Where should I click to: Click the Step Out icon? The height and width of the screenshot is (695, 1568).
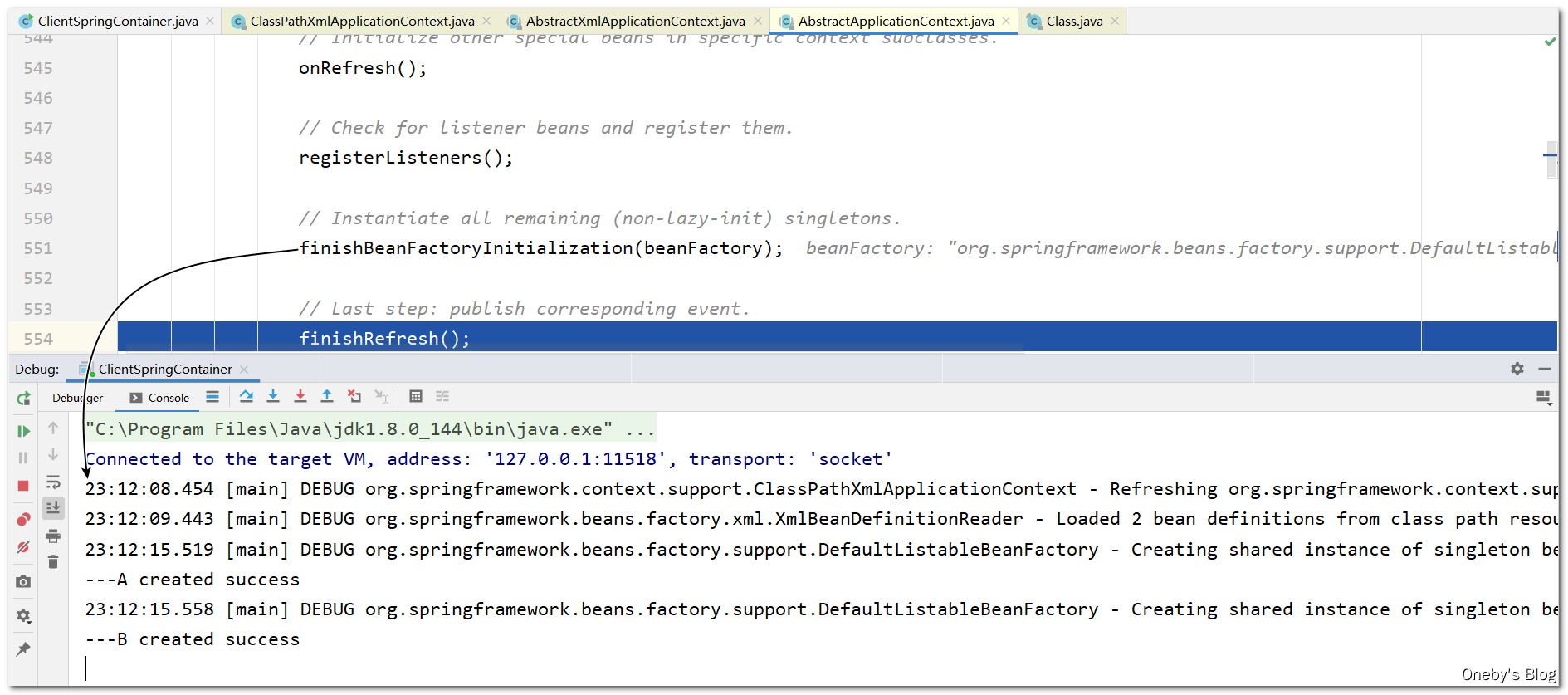(x=327, y=397)
